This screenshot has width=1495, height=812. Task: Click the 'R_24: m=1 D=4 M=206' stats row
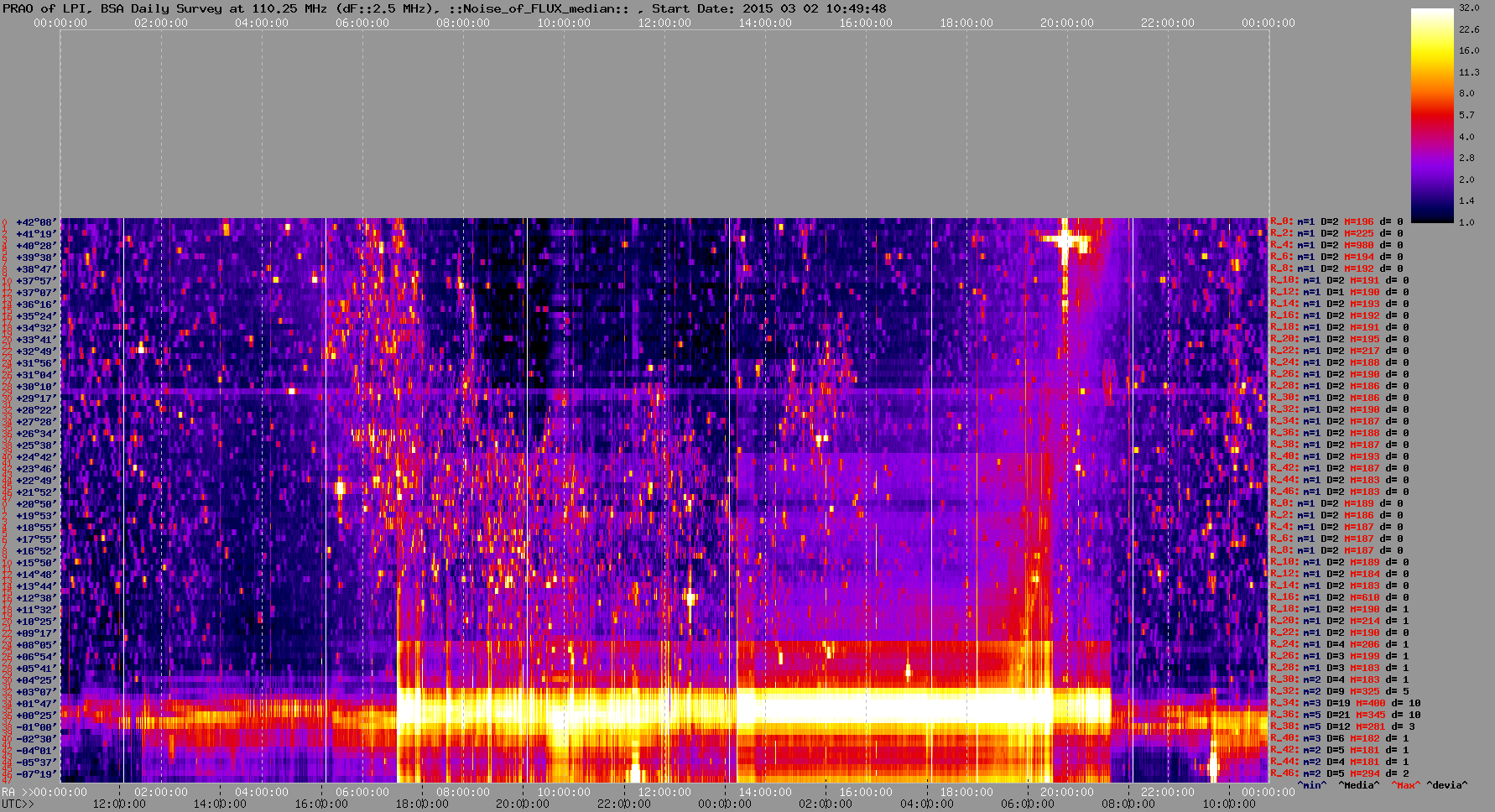[x=1339, y=645]
